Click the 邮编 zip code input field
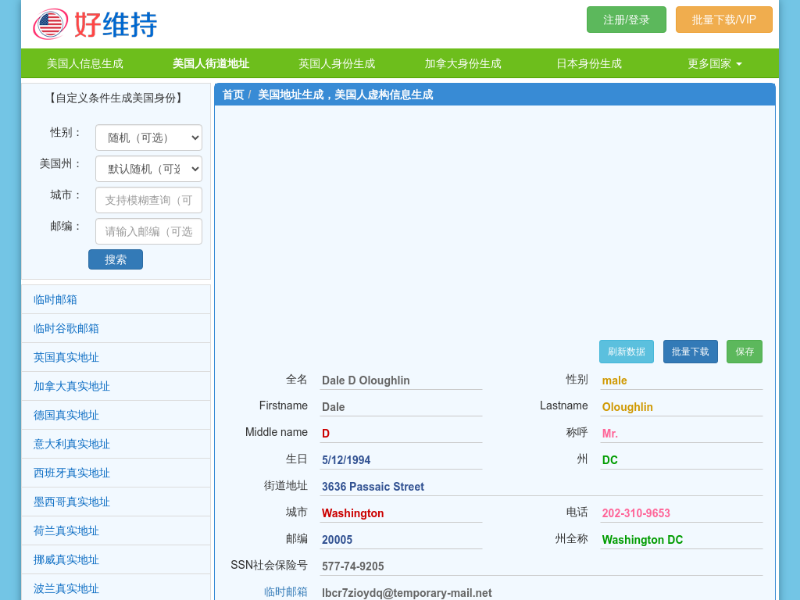The width and height of the screenshot is (800, 600). 148,231
